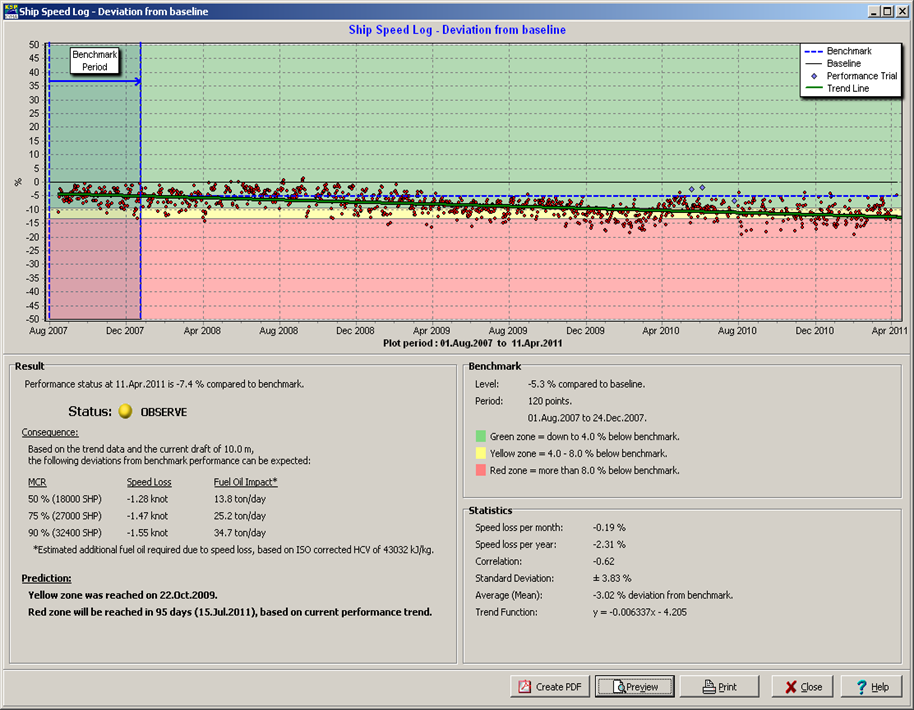Click the Aug 2008 label on the time axis
This screenshot has height=710, width=914.
[279, 330]
